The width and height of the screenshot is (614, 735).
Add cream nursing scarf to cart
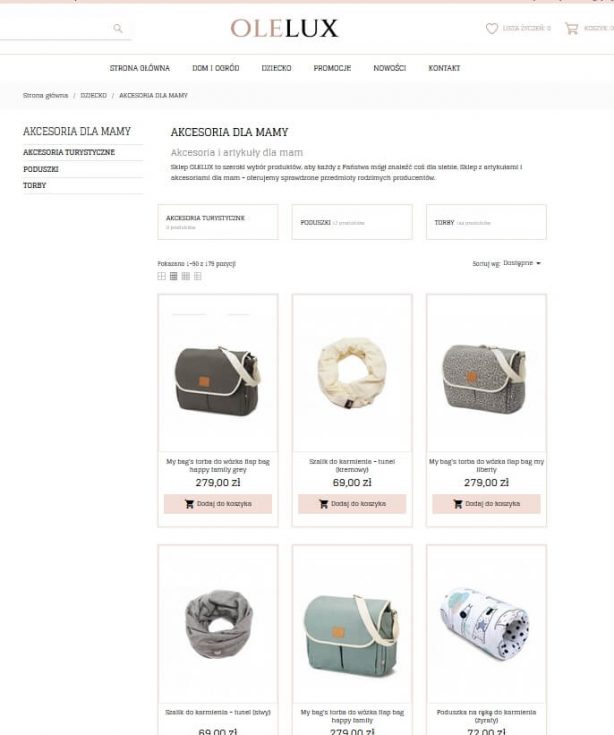[x=352, y=504]
